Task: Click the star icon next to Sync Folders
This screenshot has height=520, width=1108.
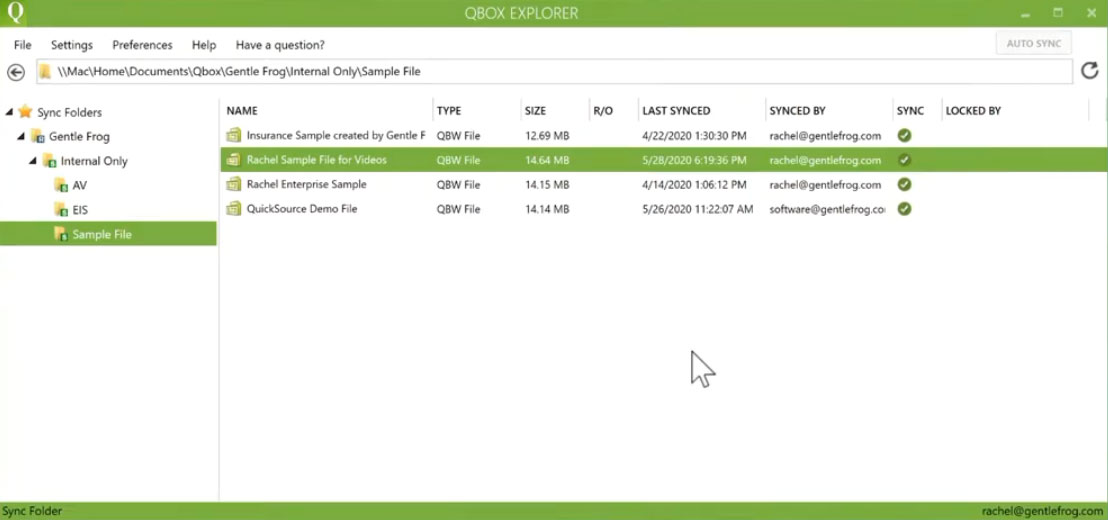Action: [x=25, y=112]
